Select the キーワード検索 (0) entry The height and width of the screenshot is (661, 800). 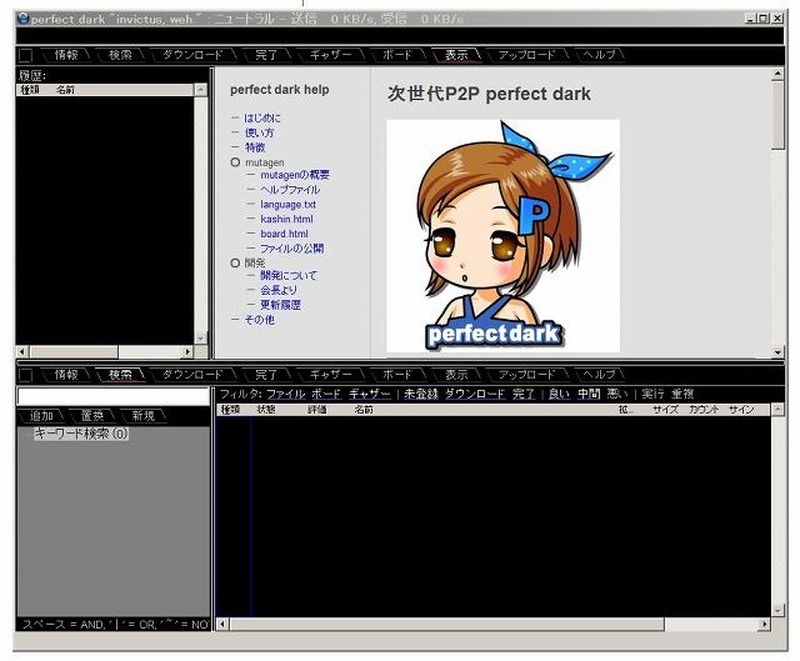point(81,434)
